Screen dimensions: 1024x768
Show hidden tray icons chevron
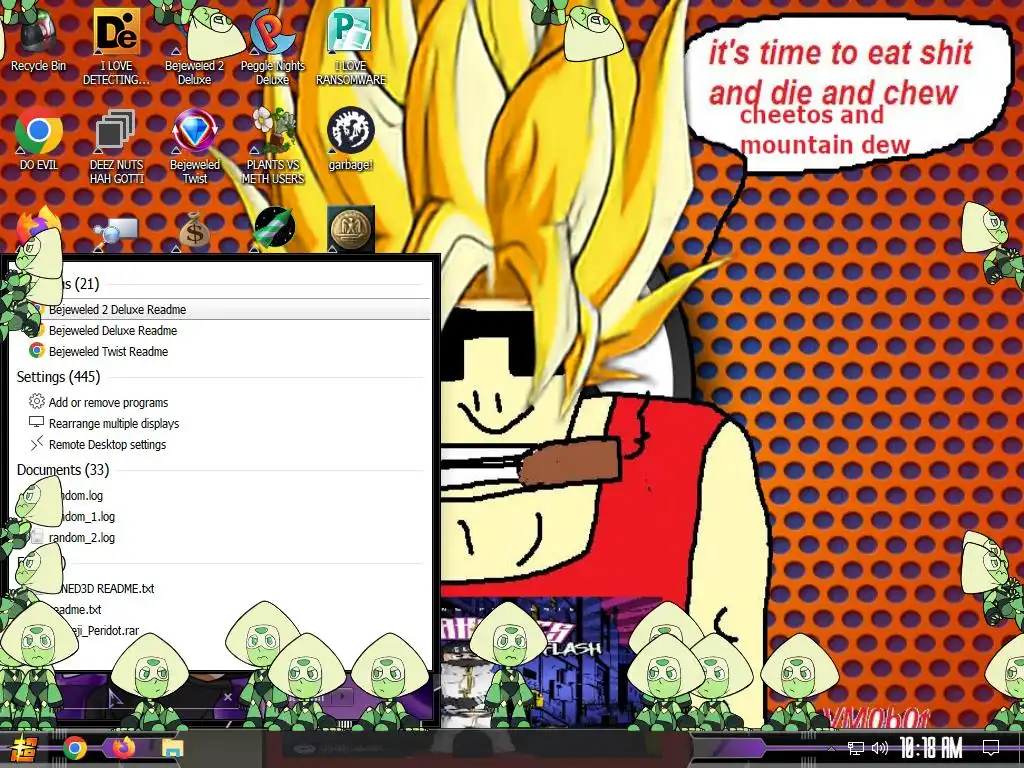tap(831, 748)
